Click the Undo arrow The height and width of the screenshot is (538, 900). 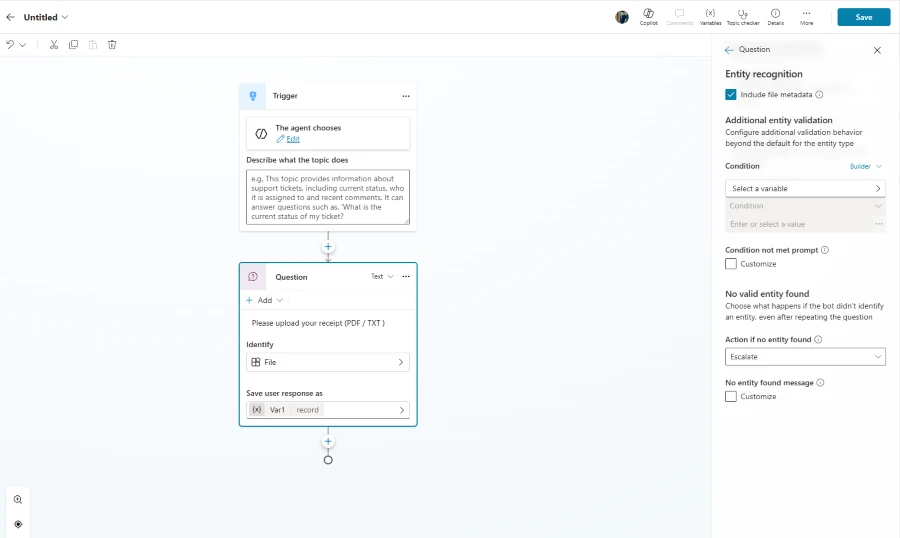coord(10,45)
